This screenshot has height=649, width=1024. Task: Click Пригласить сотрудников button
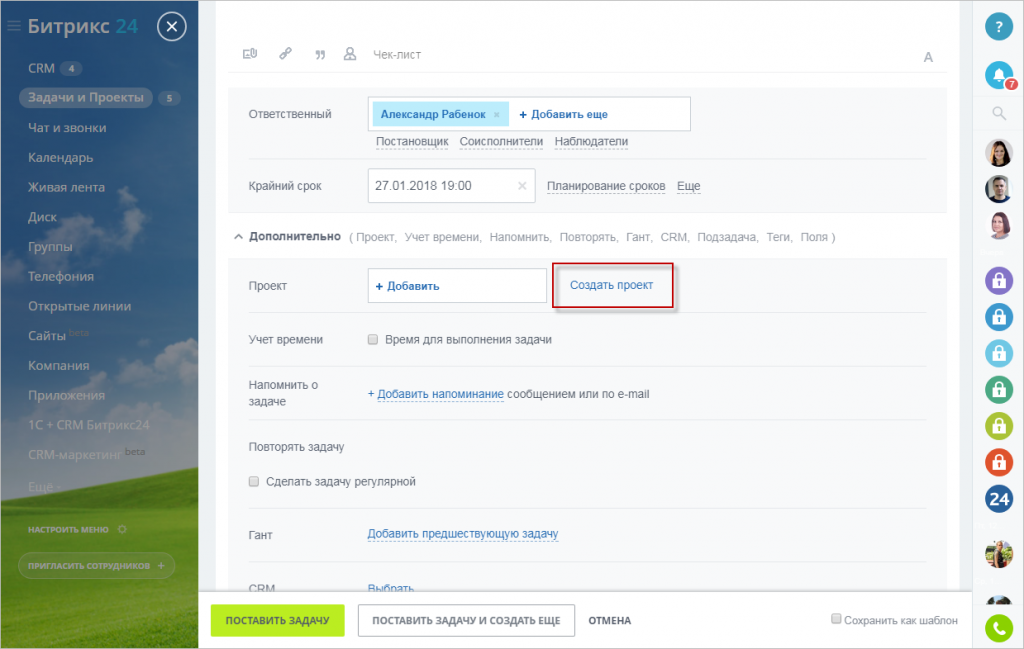[x=96, y=565]
